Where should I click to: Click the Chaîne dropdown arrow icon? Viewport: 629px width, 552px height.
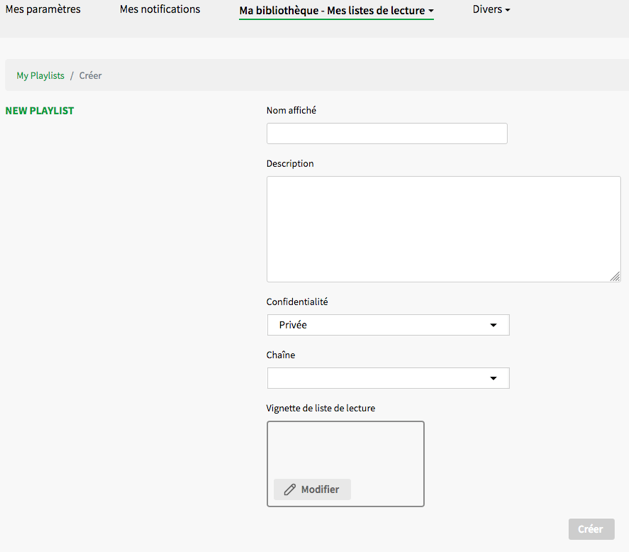tap(493, 378)
